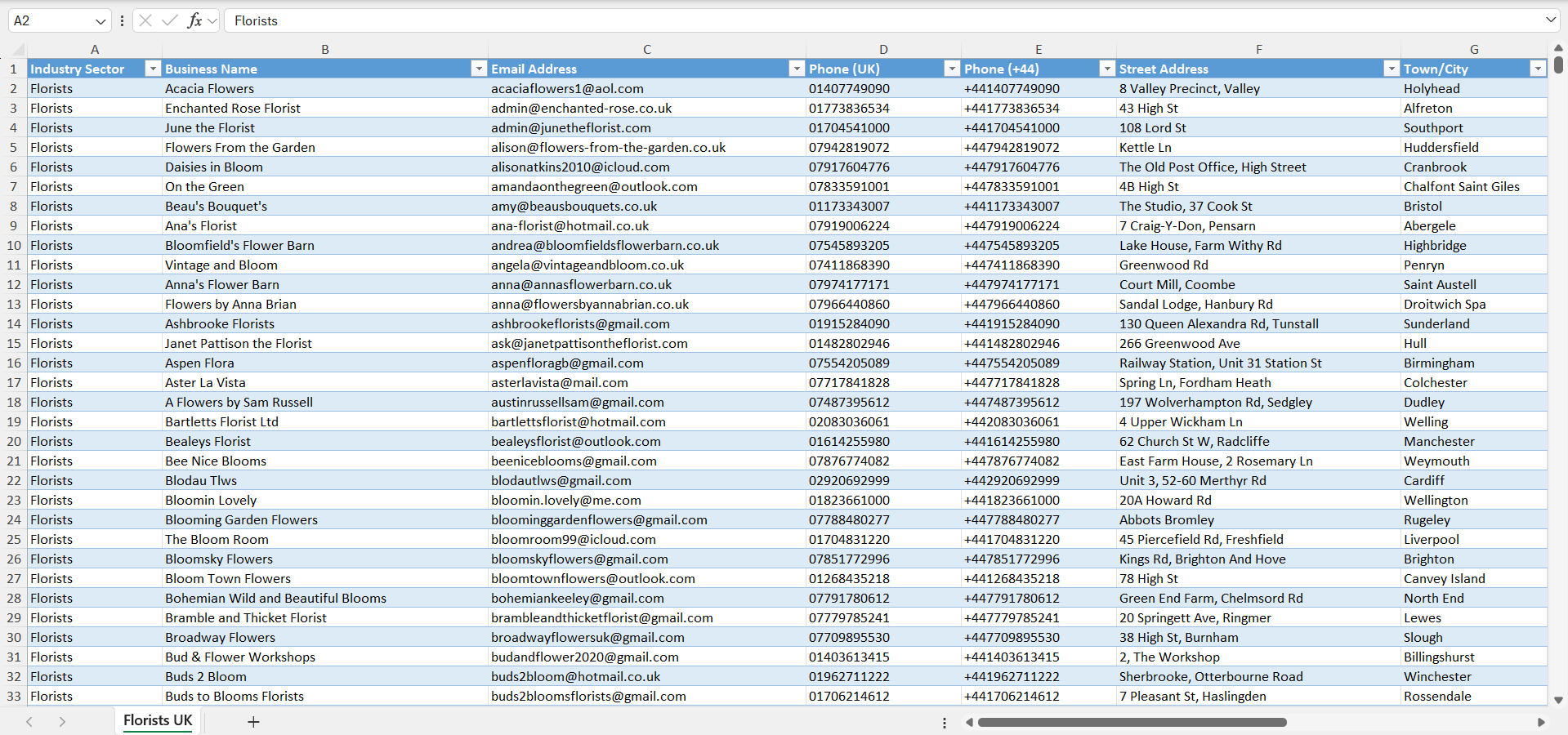Select cell Bee Nice Blooms
This screenshot has width=1568, height=735.
325,461
